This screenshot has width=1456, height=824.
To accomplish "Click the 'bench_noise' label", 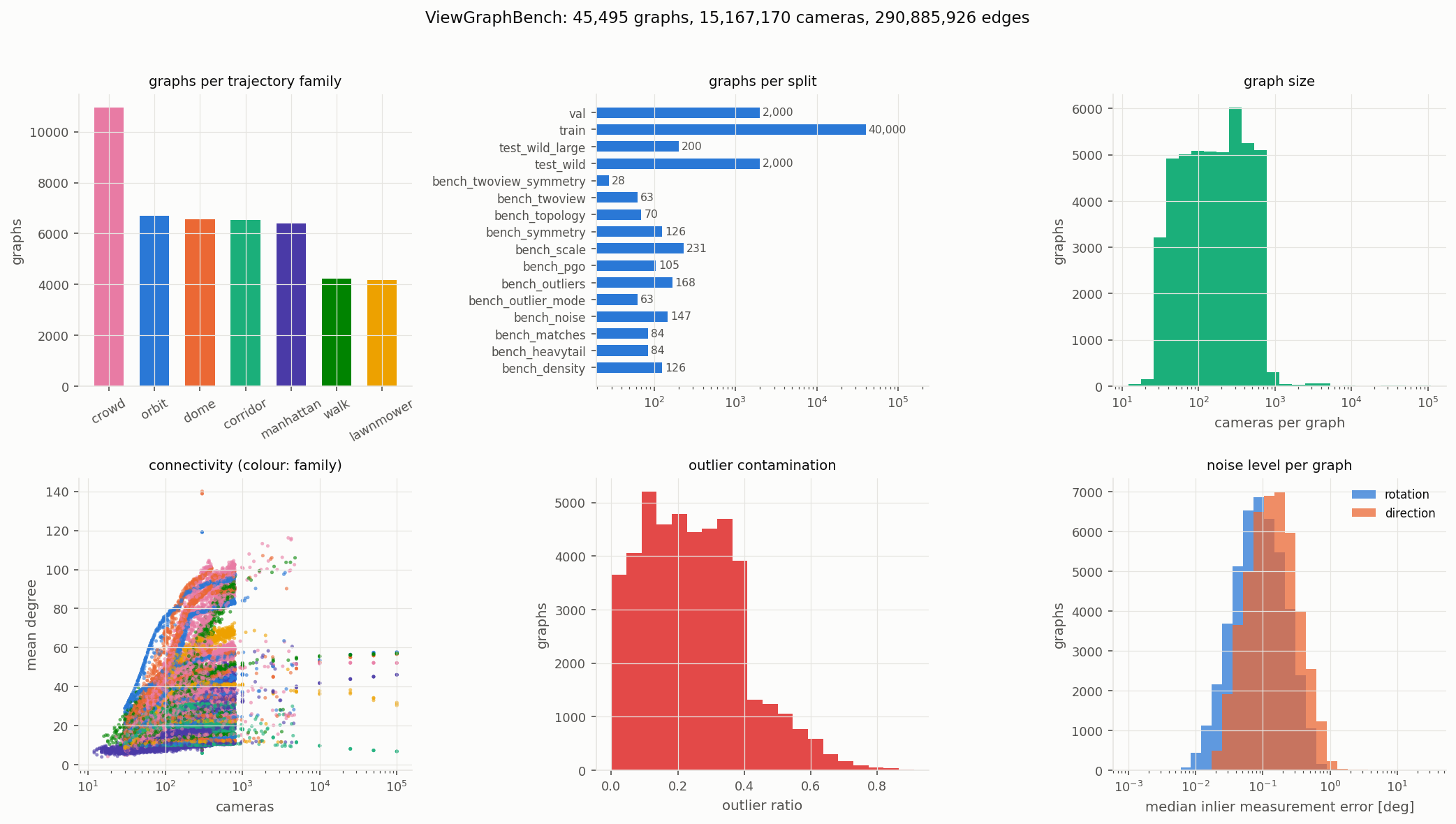I will (x=550, y=318).
